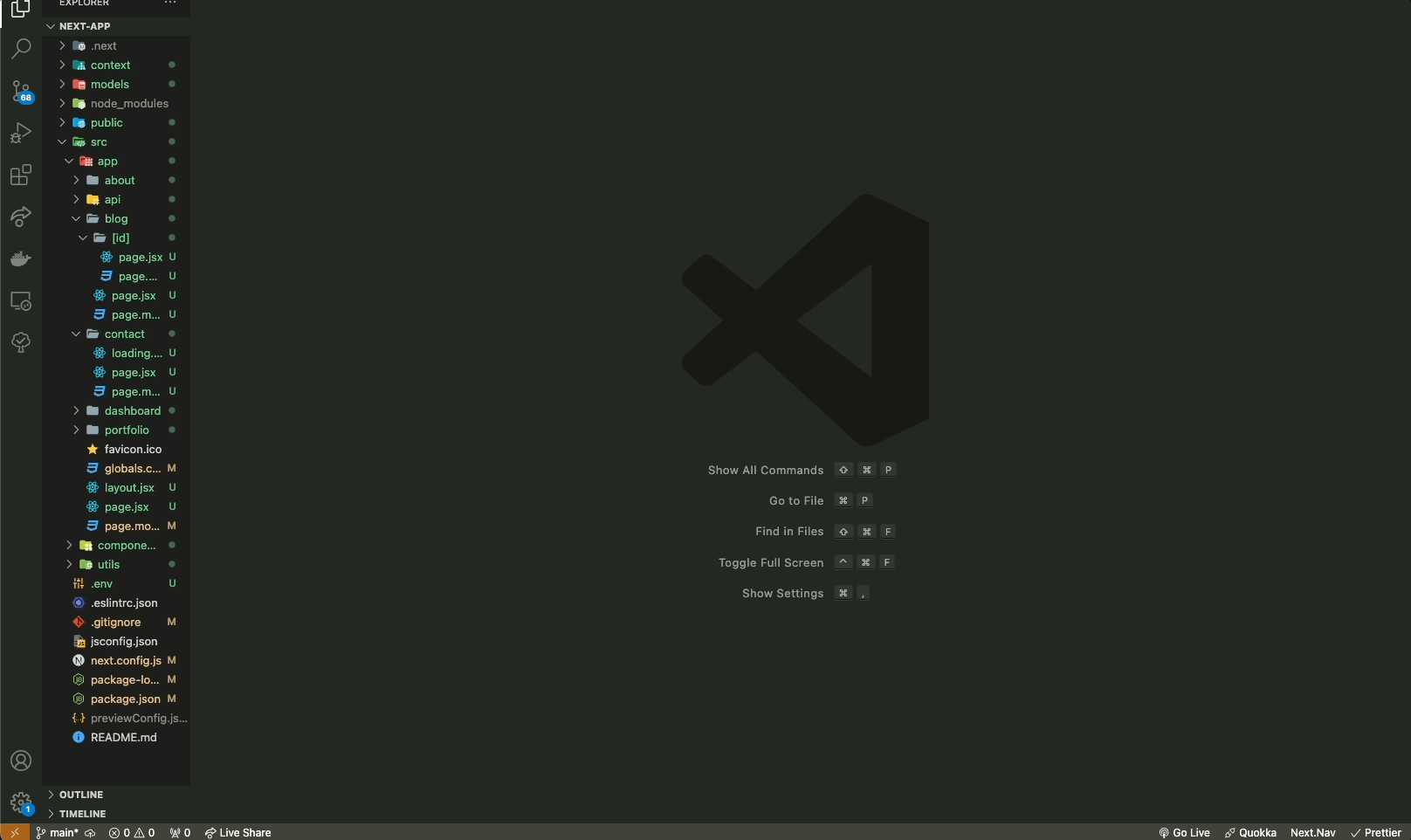Open Source Control view with 68 changes

(21, 91)
